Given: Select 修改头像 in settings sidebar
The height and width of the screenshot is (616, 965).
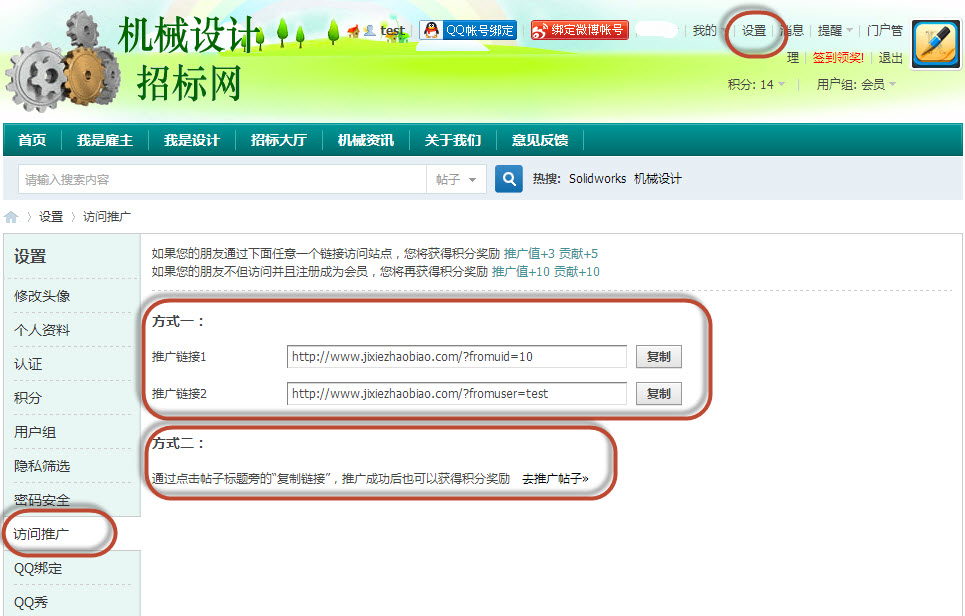Looking at the screenshot, I should pos(42,296).
